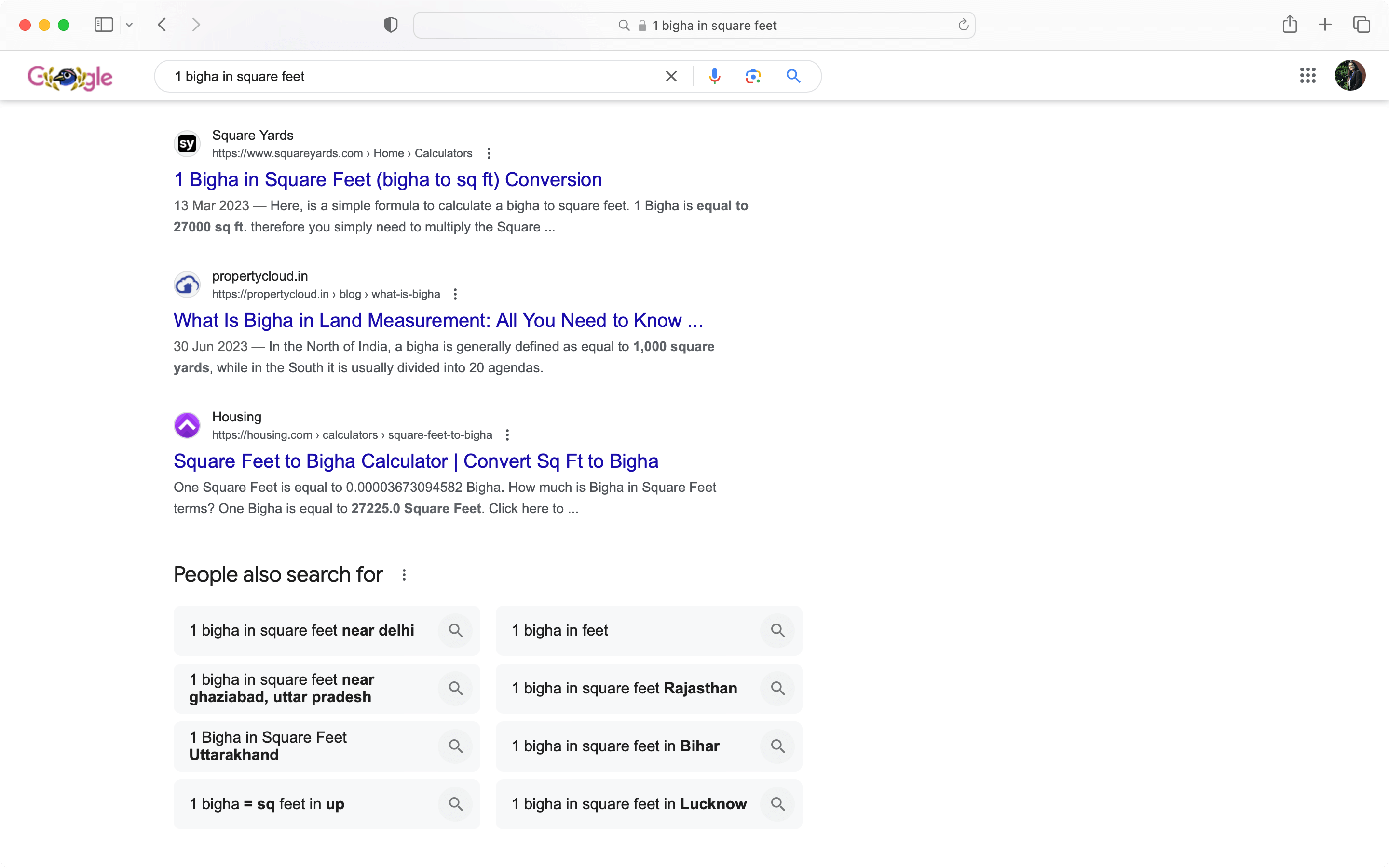Viewport: 1389px width, 868px height.
Task: Click the Square Yards site favicon
Action: coord(187,144)
